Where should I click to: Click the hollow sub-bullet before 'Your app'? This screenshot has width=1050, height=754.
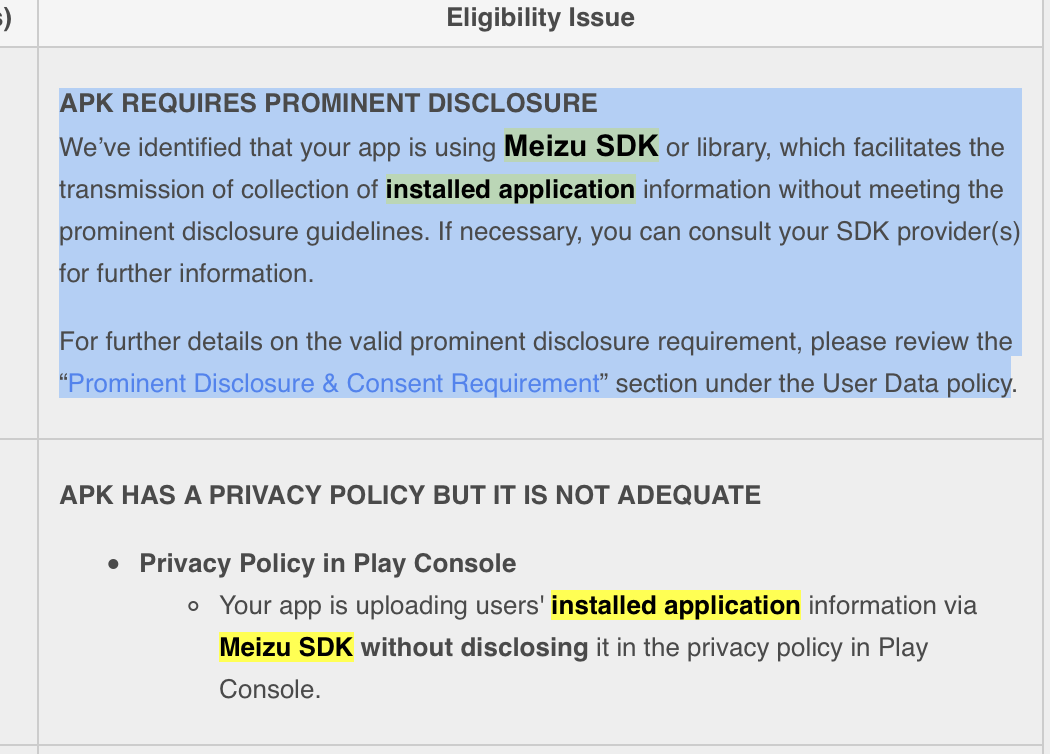pyautogui.click(x=194, y=607)
